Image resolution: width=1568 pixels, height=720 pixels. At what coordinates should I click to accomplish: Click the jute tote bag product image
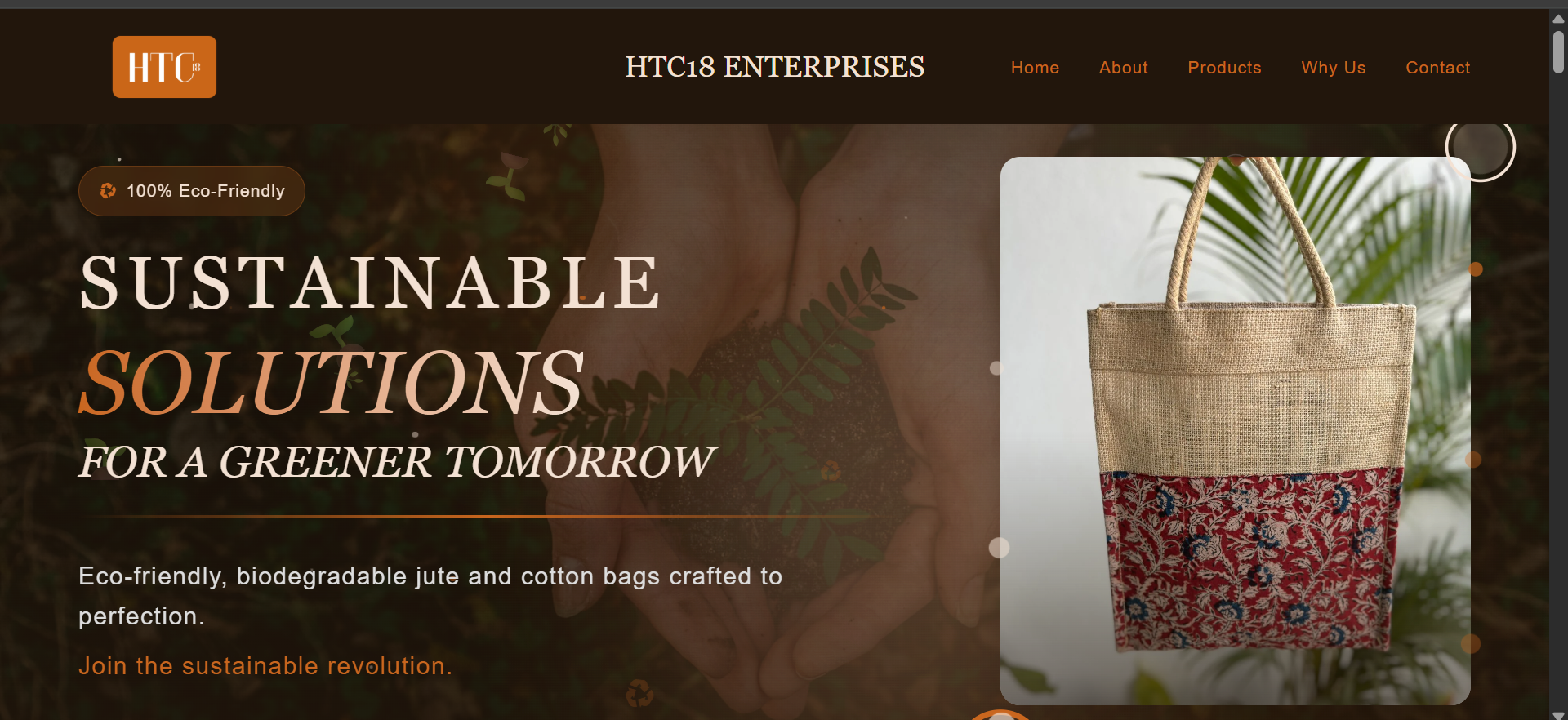coord(1236,430)
